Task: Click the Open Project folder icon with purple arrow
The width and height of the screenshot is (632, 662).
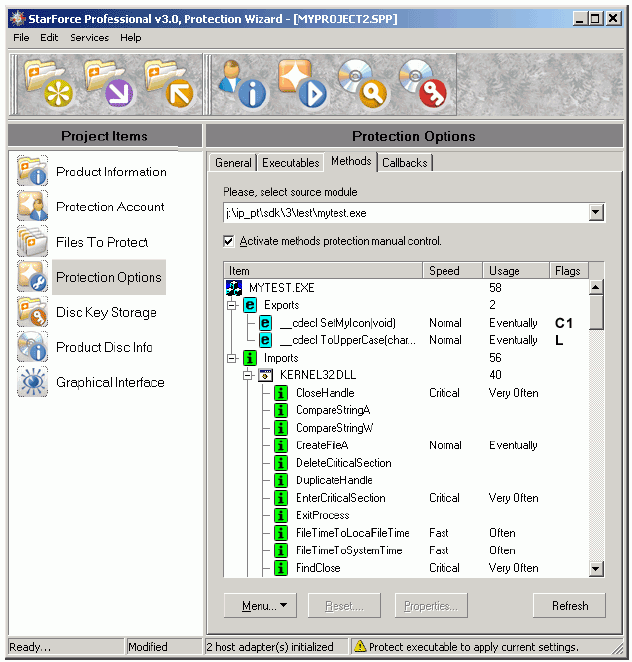Action: [x=108, y=84]
